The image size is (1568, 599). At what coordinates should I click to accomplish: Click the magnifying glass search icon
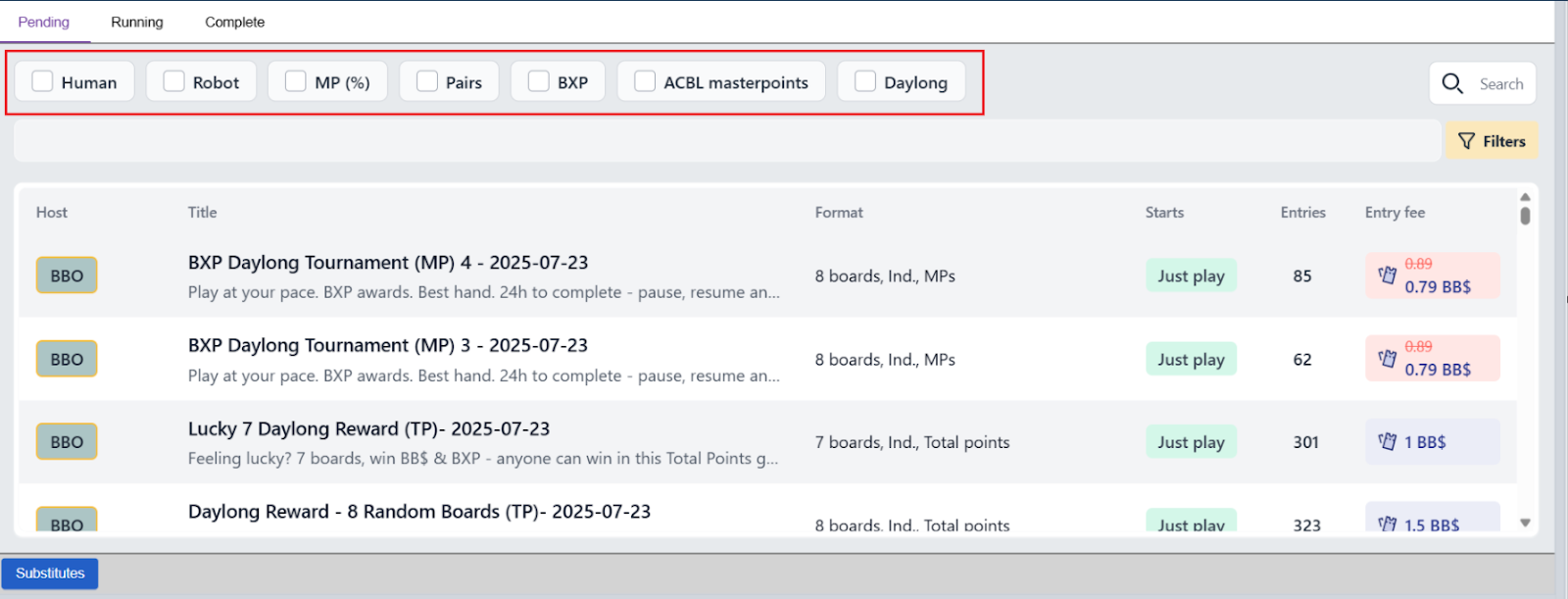[x=1452, y=83]
